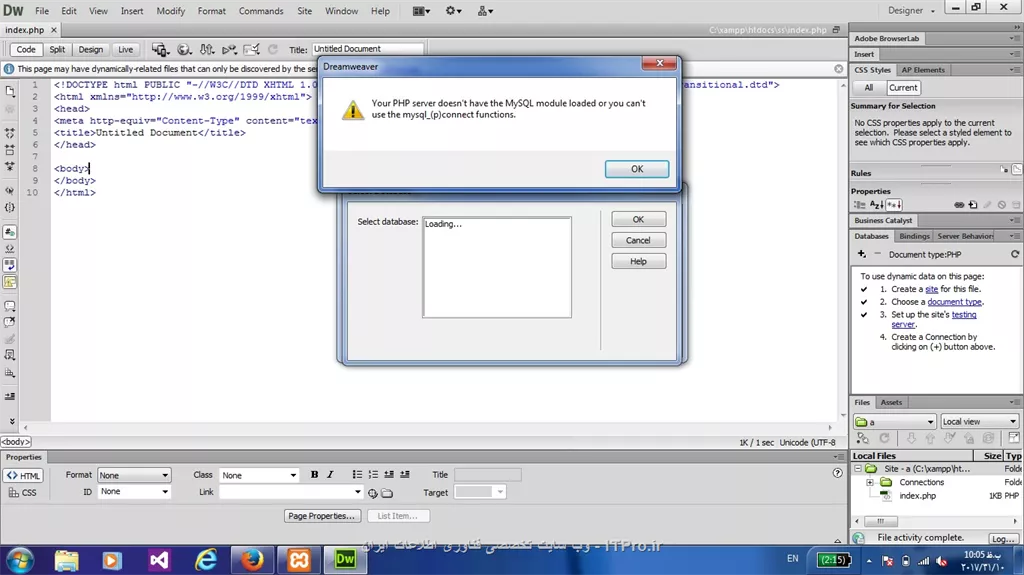This screenshot has width=1024, height=575.
Task: Expand the Connections folder
Action: 870,482
